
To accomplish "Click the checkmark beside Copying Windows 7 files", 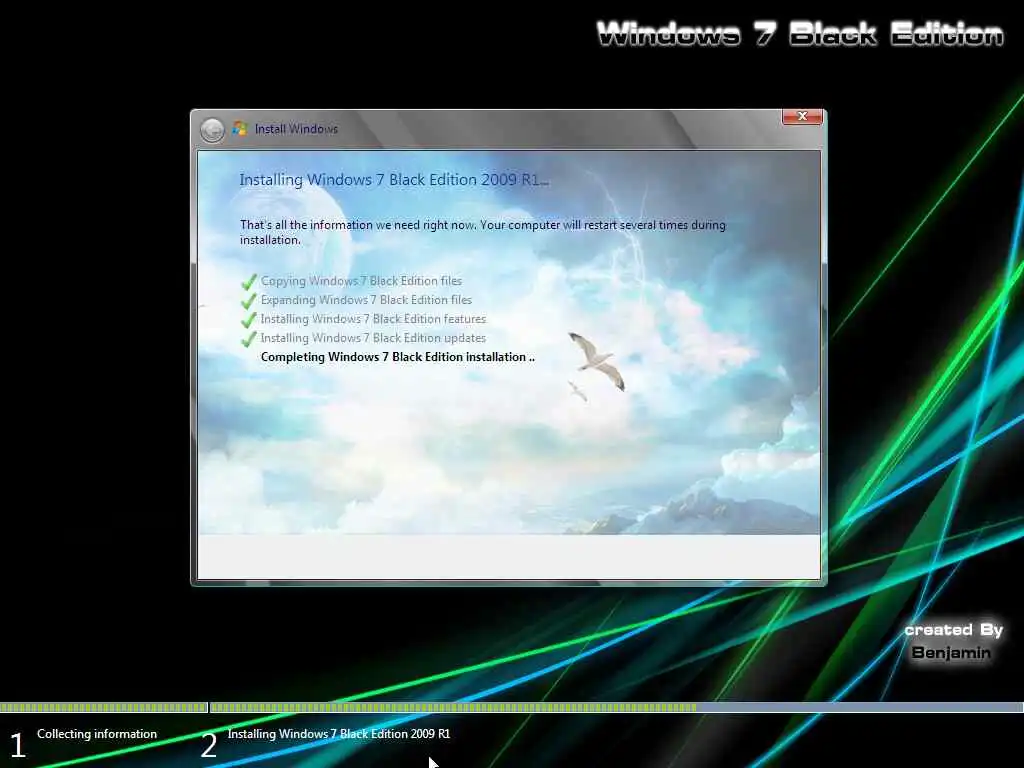I will (248, 281).
